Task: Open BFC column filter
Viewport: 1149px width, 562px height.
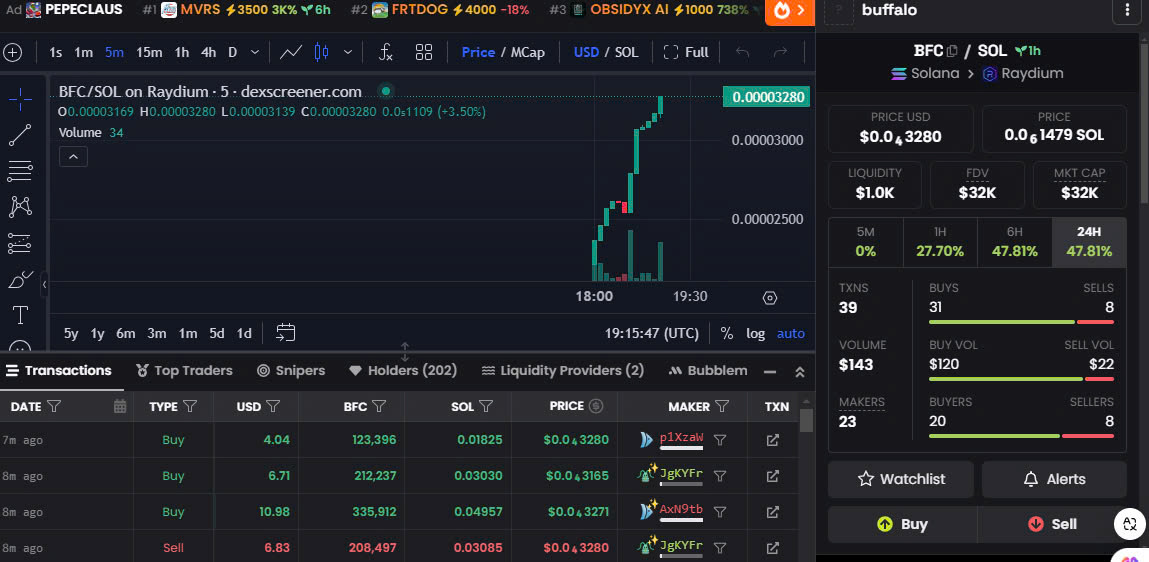Action: [x=379, y=406]
